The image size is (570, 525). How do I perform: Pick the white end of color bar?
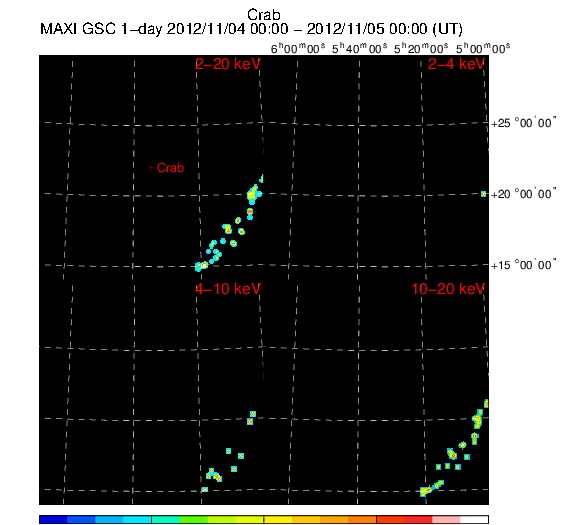pyautogui.click(x=474, y=519)
